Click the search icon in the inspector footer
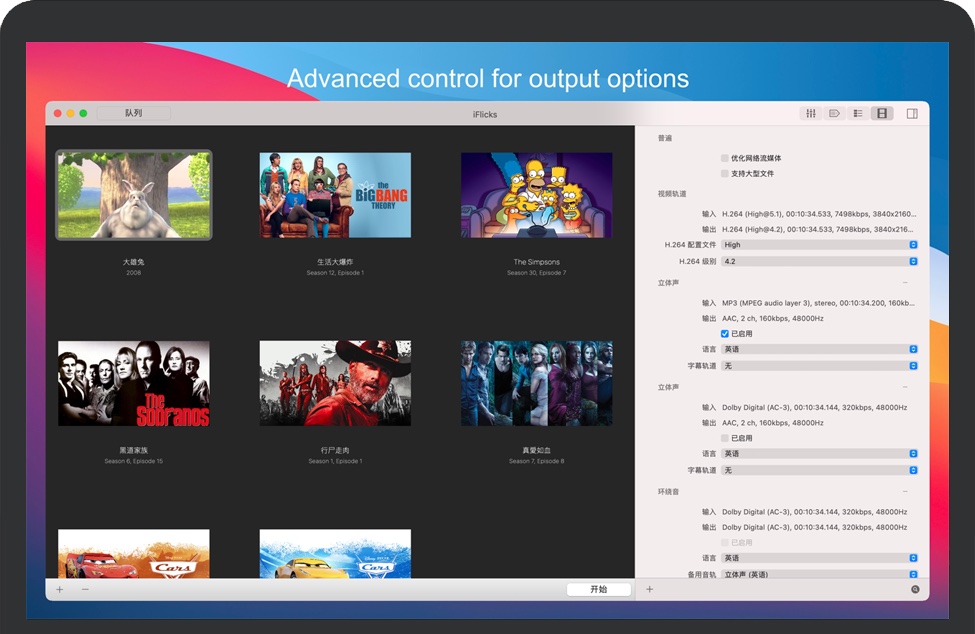 click(915, 590)
